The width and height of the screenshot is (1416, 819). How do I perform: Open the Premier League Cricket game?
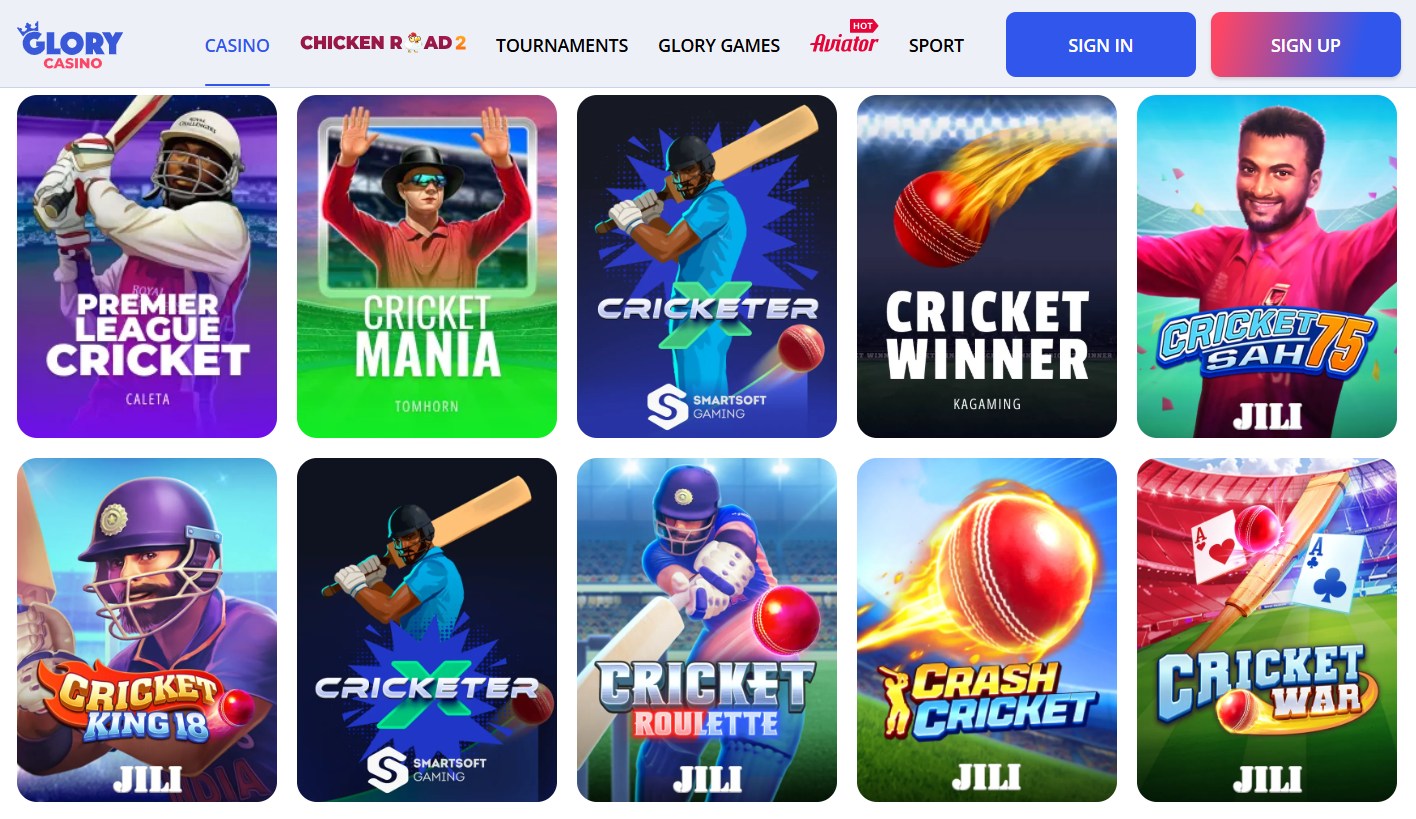tap(147, 266)
